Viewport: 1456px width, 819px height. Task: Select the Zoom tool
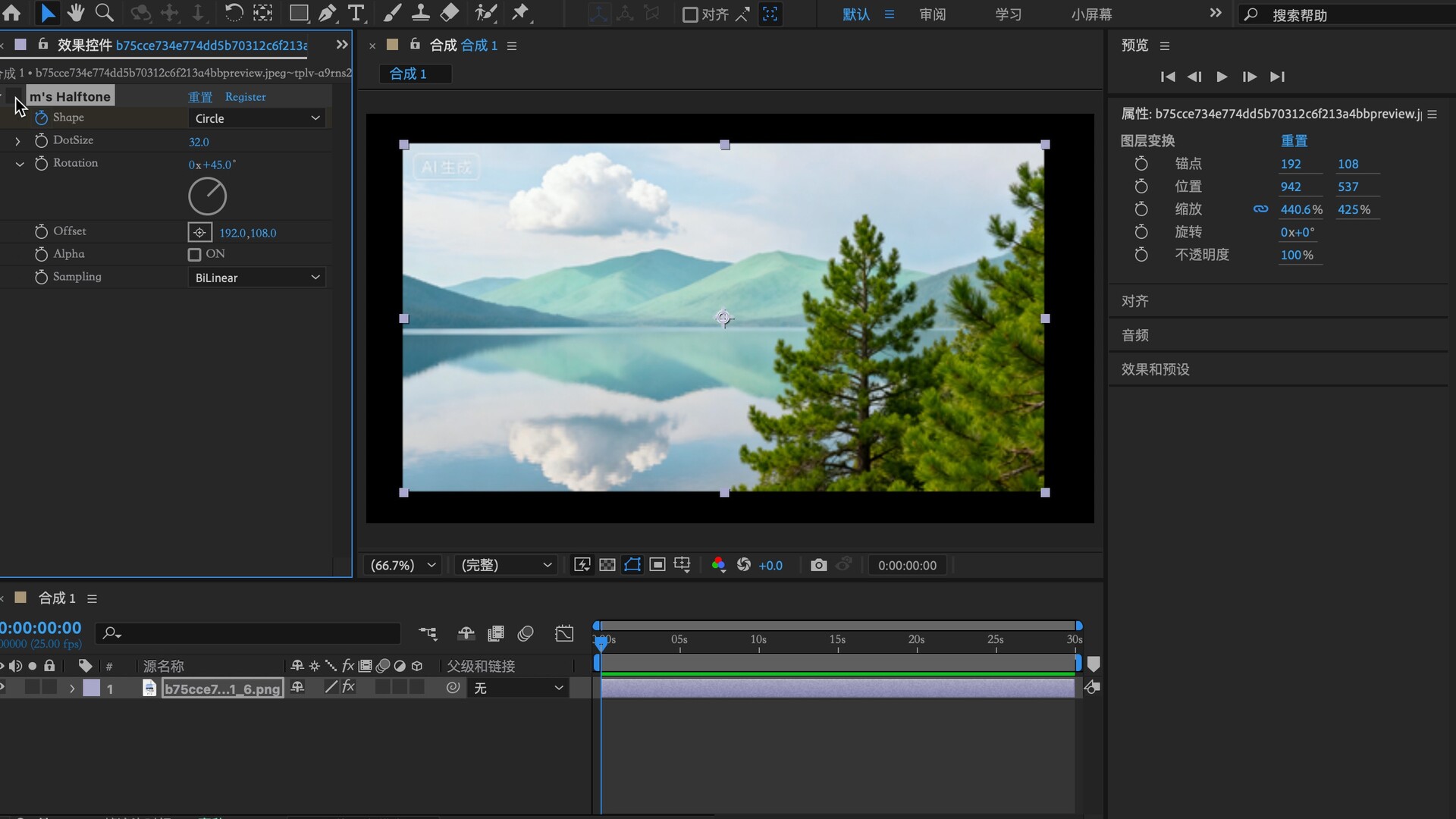click(x=104, y=13)
